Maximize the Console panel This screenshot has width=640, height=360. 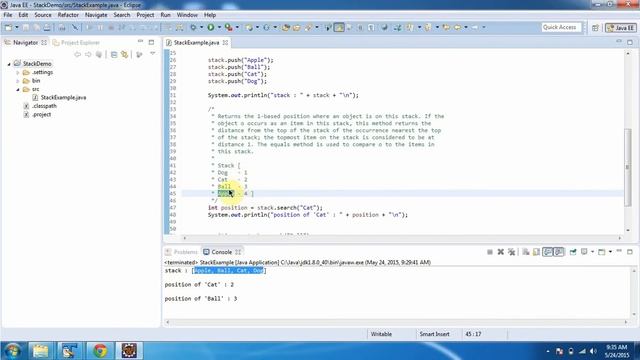click(630, 252)
